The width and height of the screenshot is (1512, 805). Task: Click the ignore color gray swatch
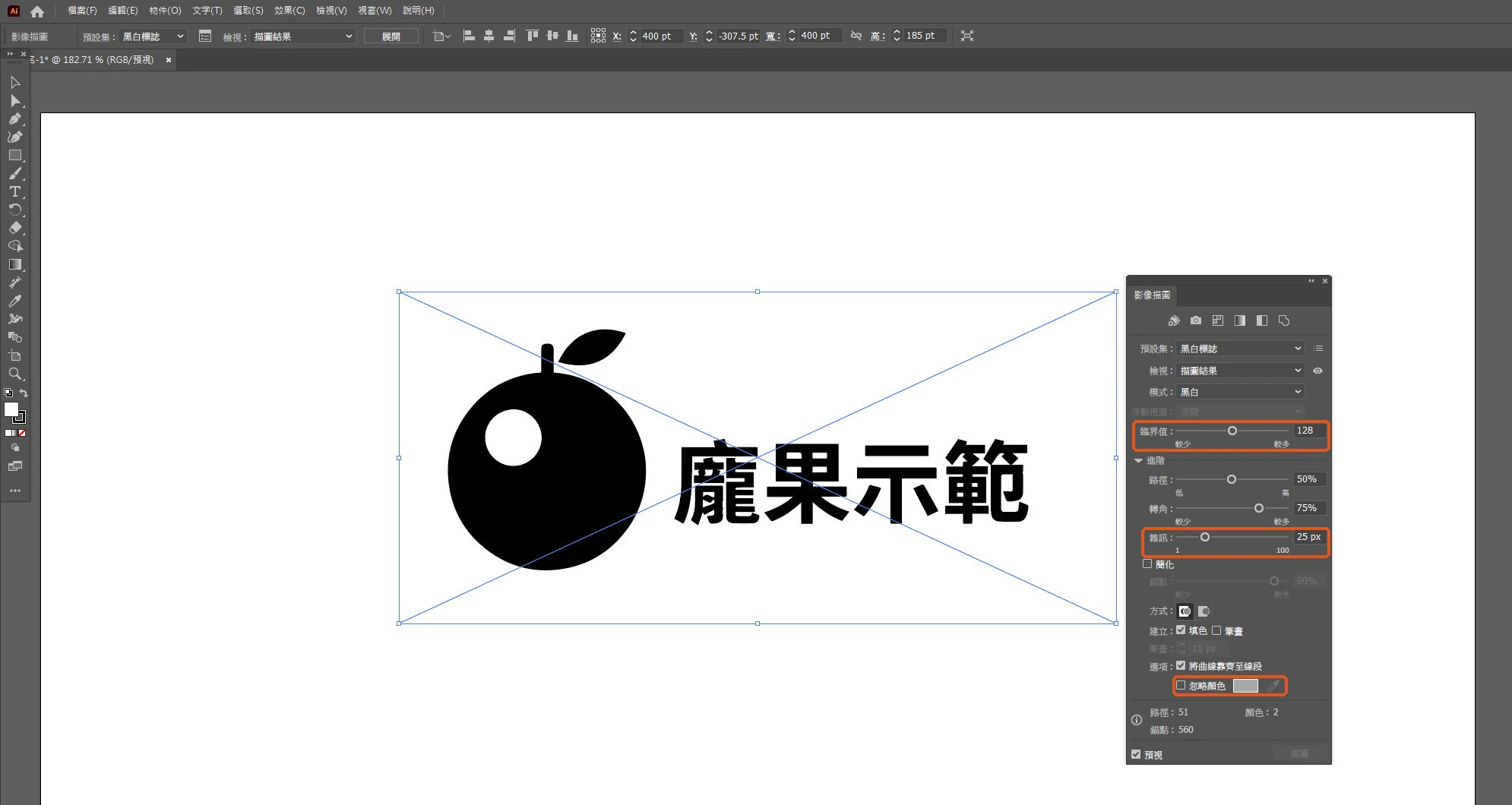(1245, 686)
